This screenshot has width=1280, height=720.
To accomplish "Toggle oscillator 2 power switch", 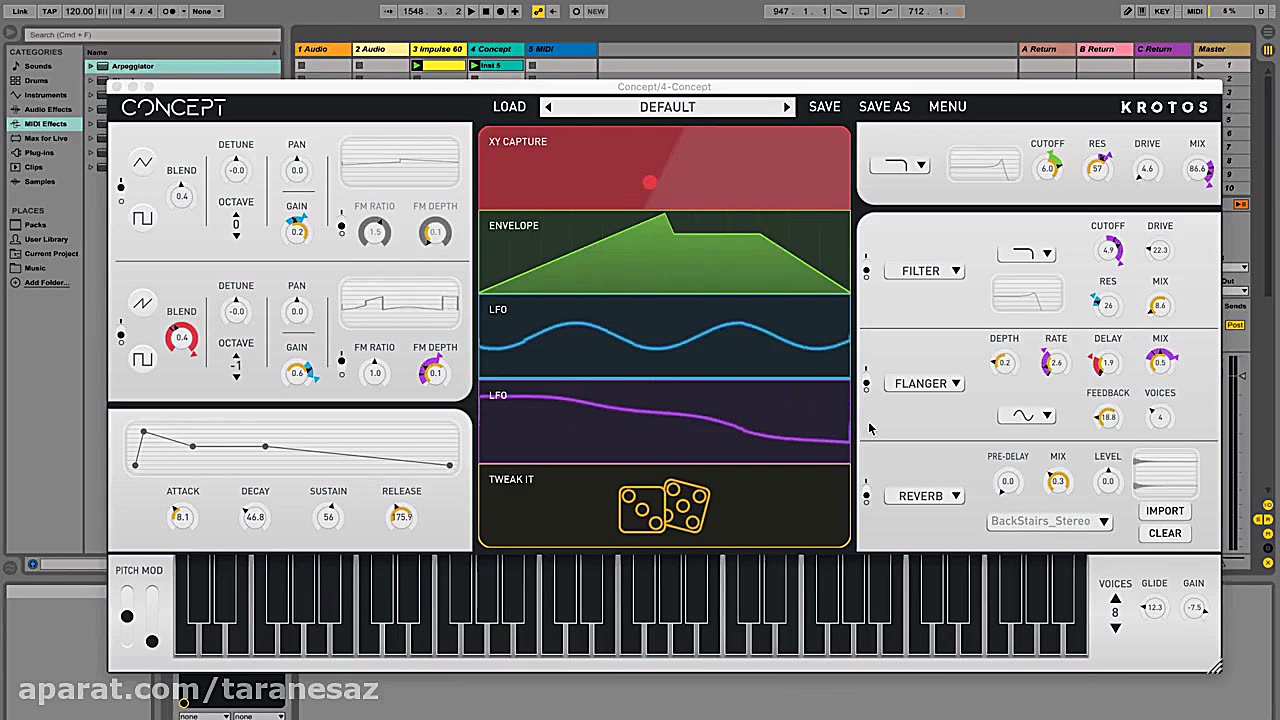I will [x=121, y=331].
